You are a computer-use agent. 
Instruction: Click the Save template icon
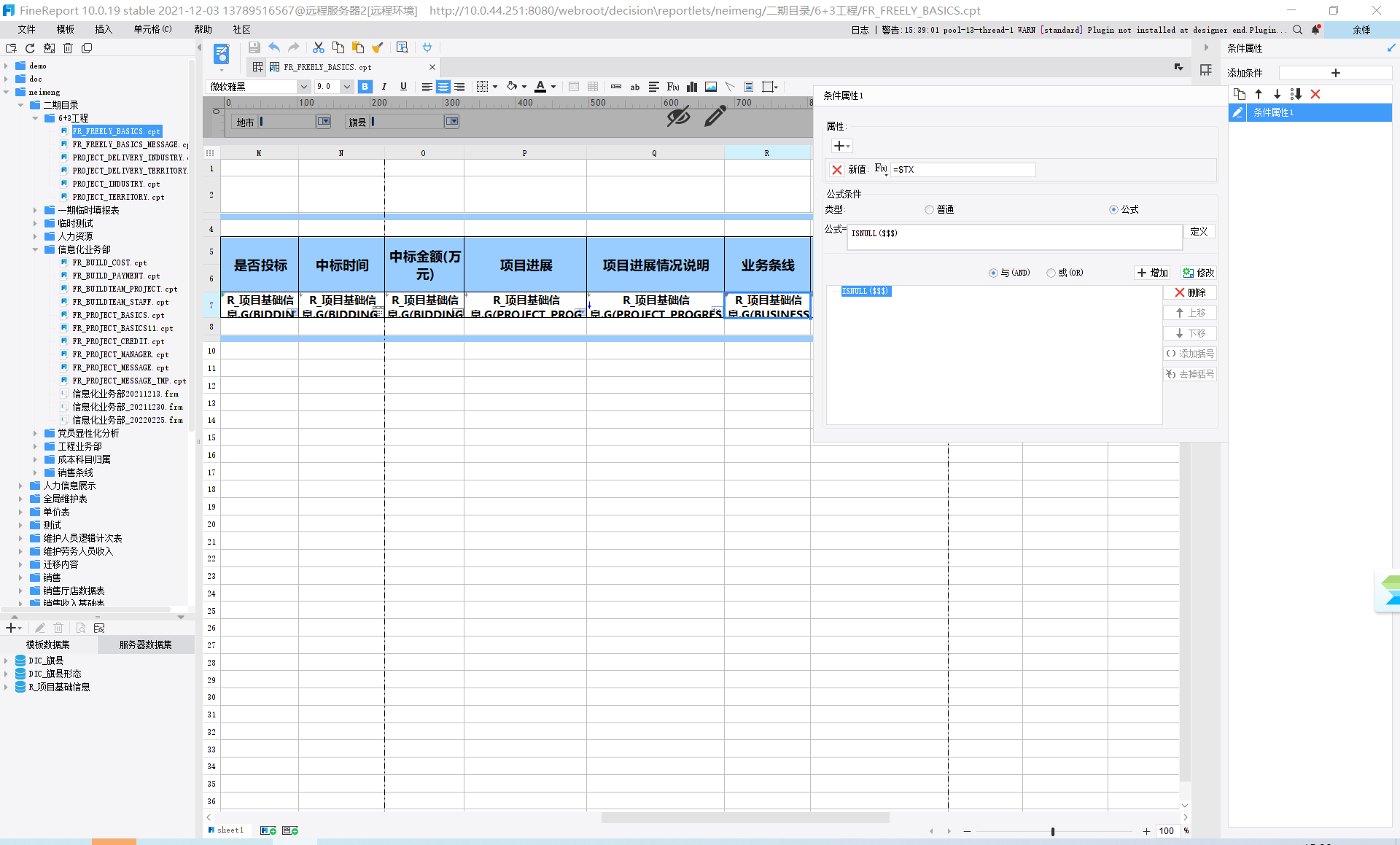click(x=254, y=47)
